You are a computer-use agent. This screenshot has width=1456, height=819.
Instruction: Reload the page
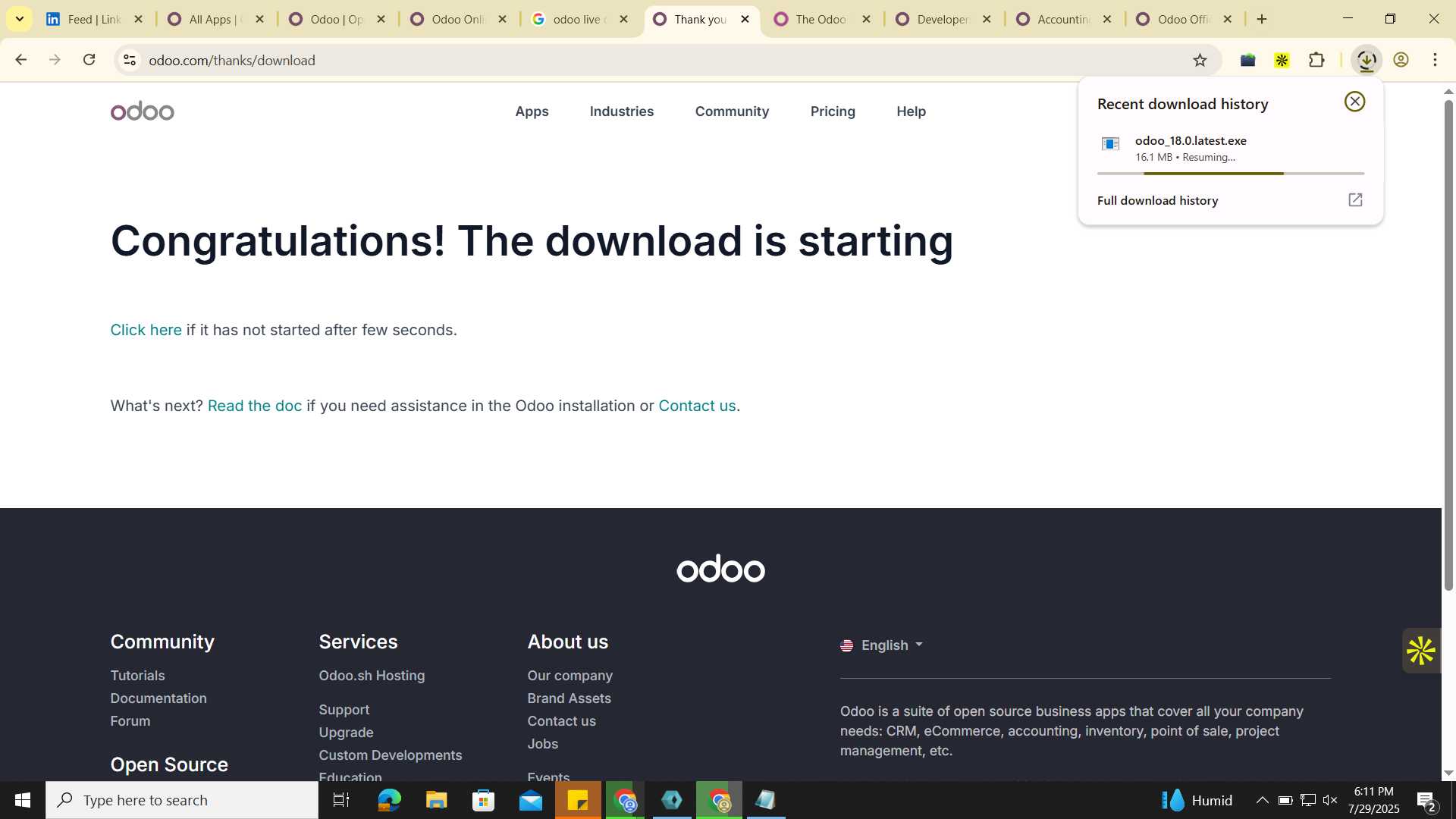[89, 60]
